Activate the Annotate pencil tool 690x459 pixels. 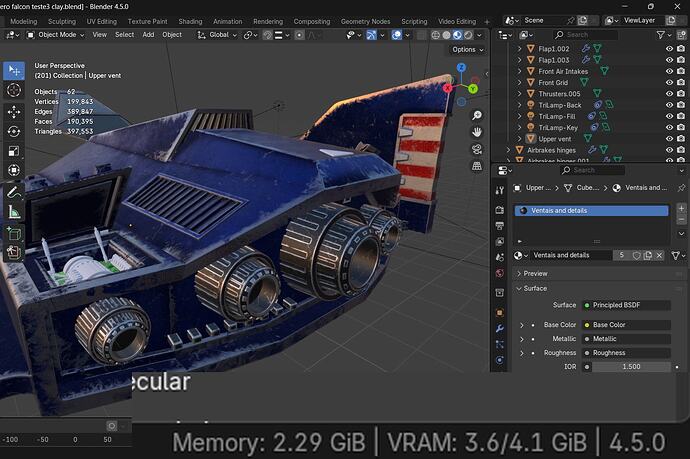coord(14,192)
